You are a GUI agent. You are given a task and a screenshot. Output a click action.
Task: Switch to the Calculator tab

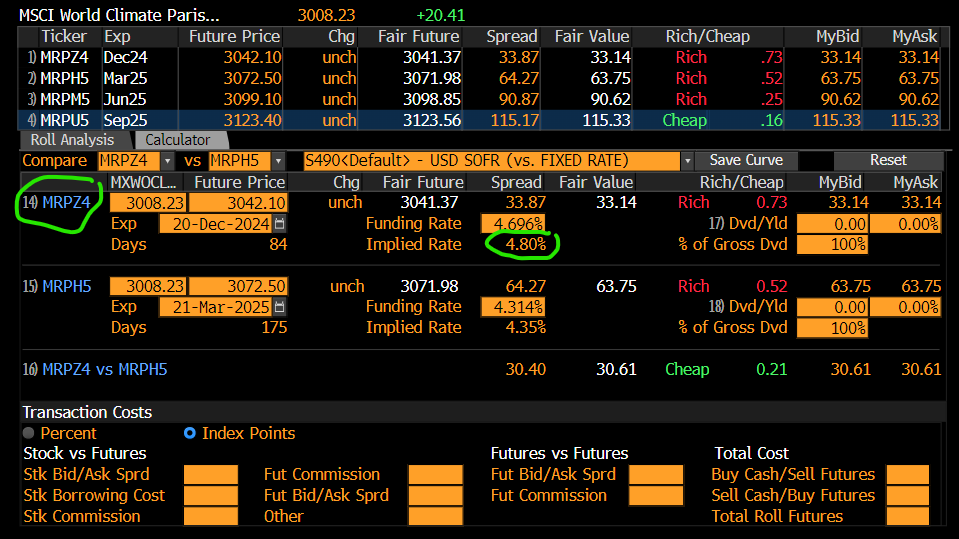tap(178, 140)
